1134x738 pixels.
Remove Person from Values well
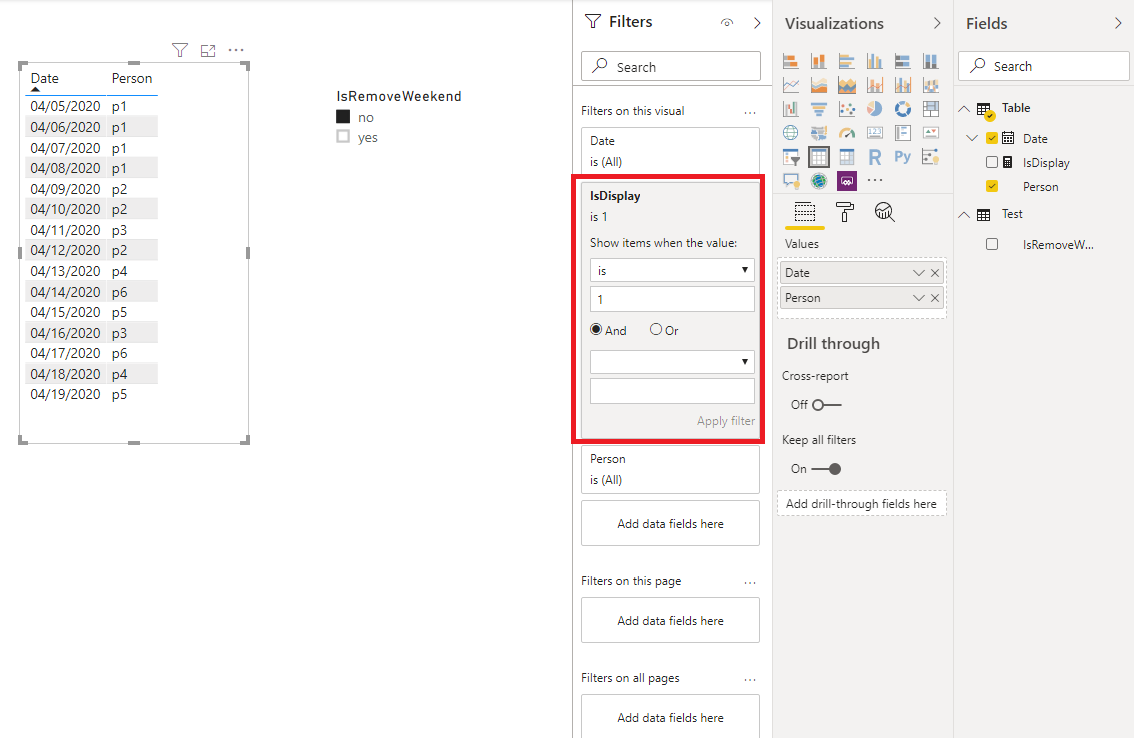click(935, 298)
